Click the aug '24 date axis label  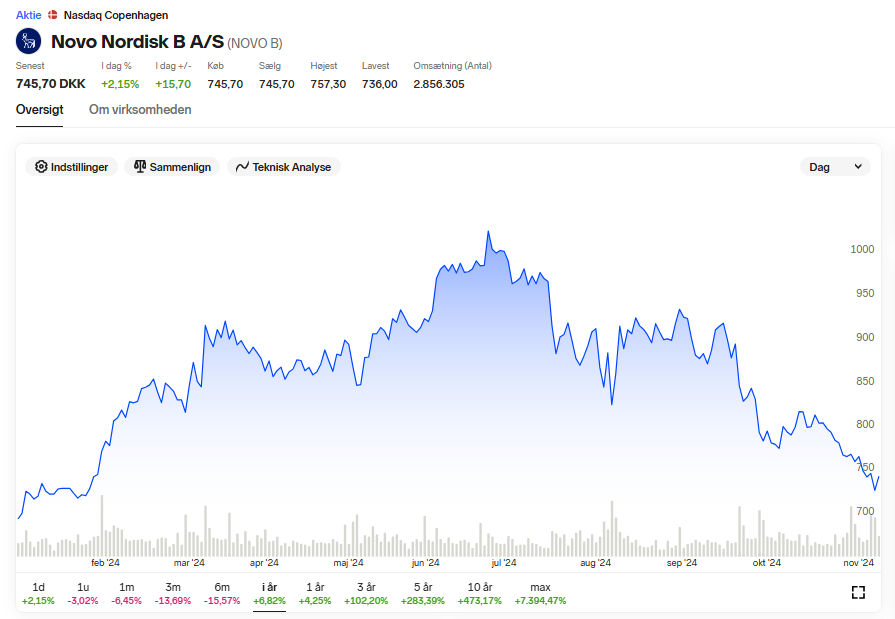pyautogui.click(x=595, y=563)
